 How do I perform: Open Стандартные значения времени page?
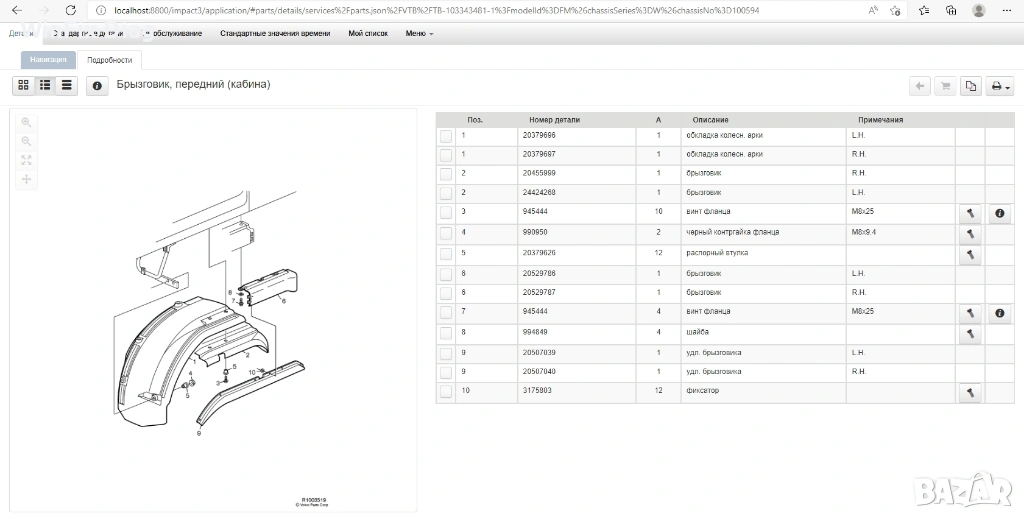point(274,33)
